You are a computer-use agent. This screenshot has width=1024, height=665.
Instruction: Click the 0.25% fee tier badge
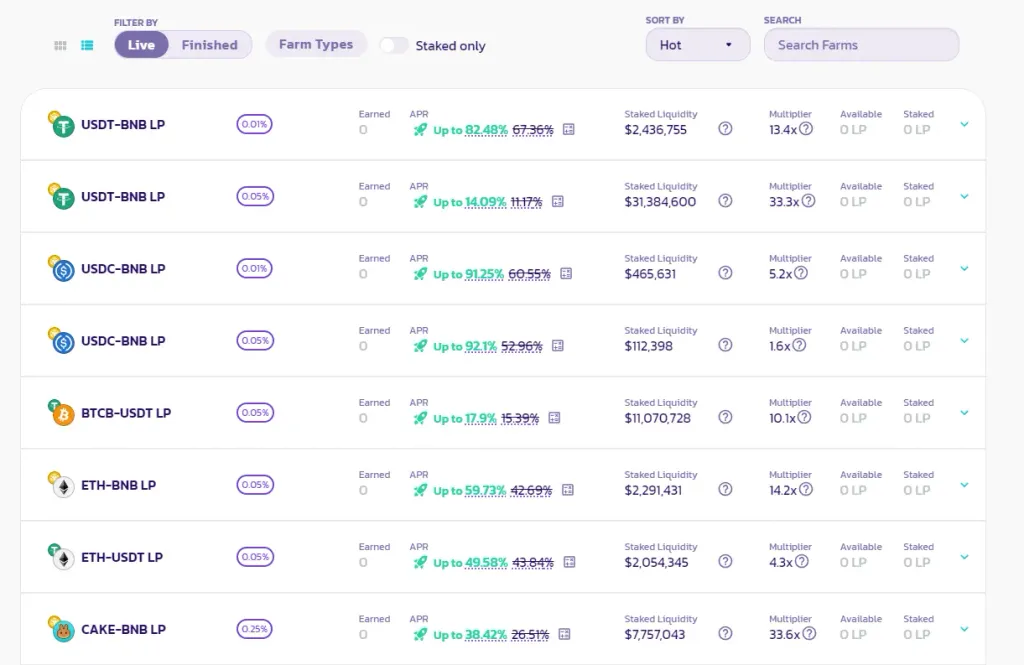254,629
